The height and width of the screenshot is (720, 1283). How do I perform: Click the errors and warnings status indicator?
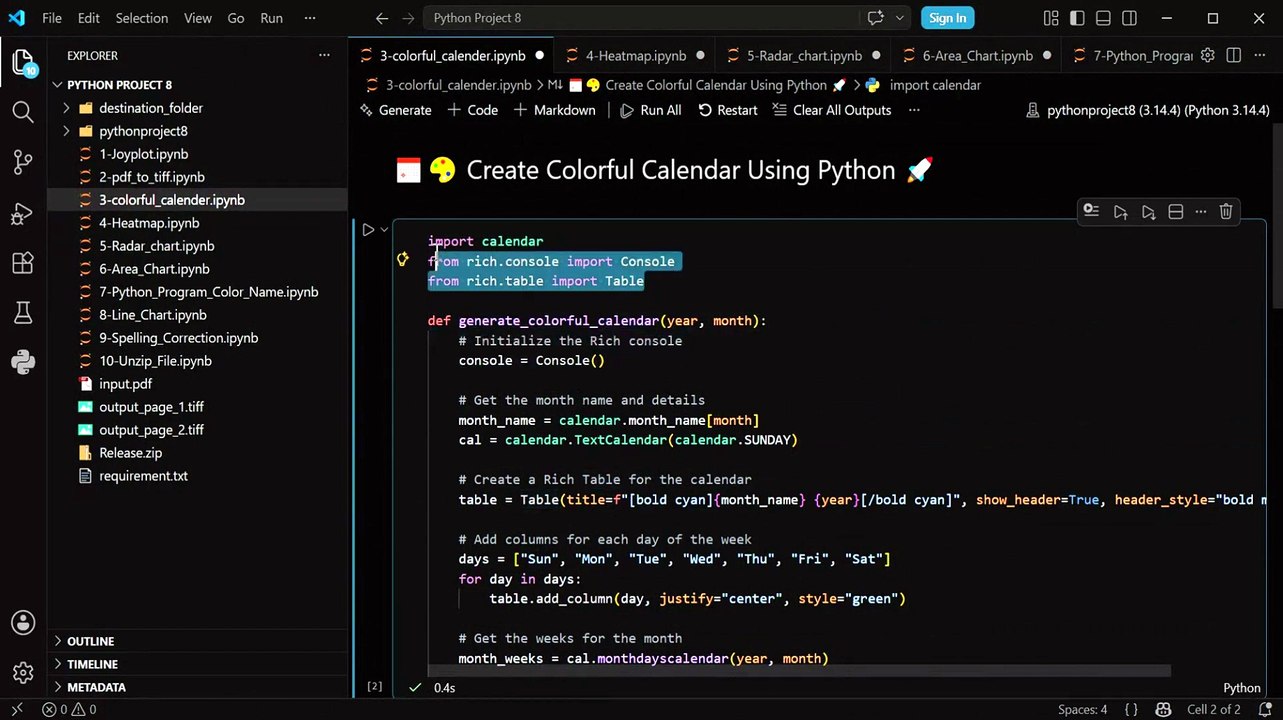point(69,709)
